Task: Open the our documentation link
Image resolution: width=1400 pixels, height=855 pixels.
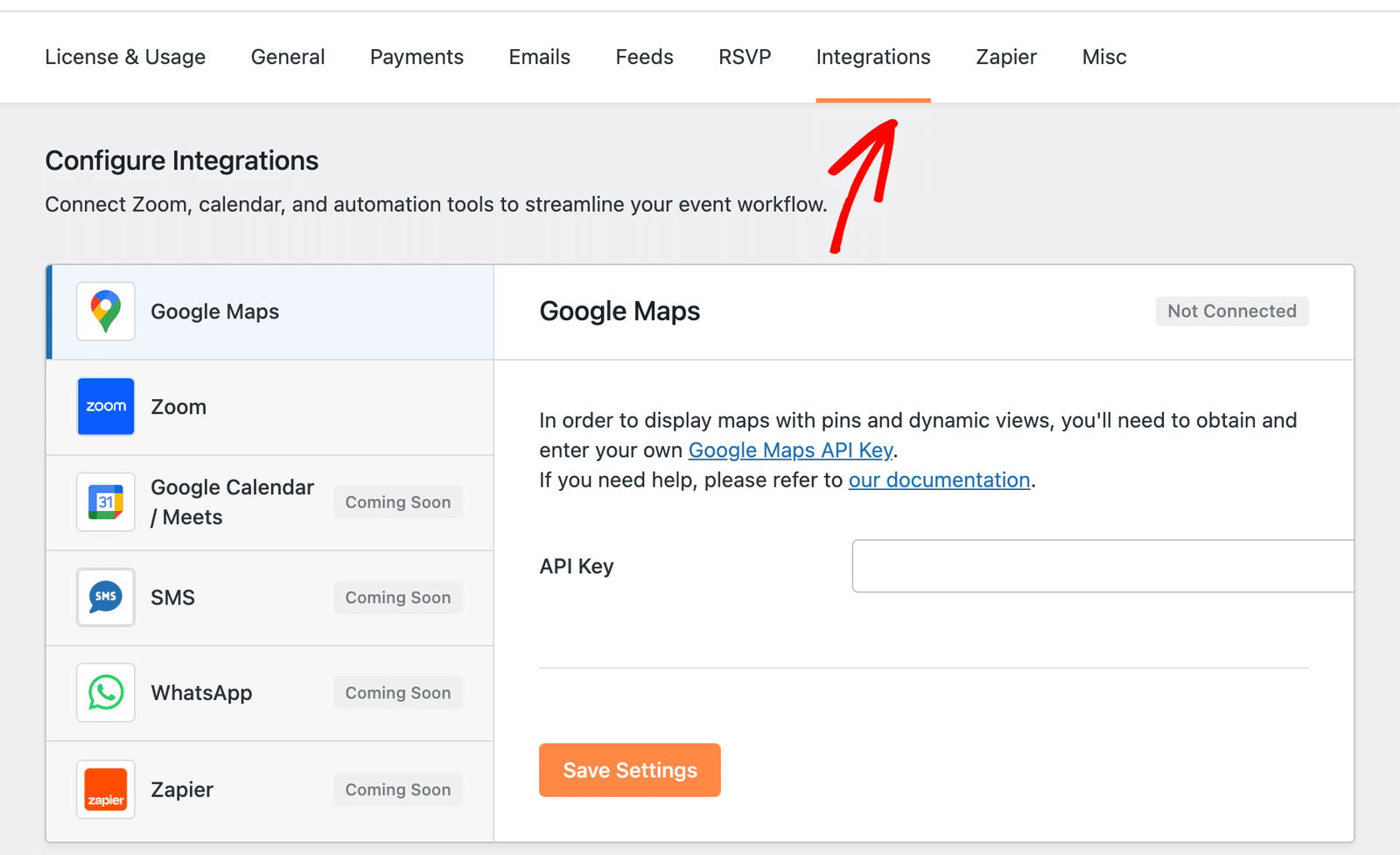Action: (940, 480)
